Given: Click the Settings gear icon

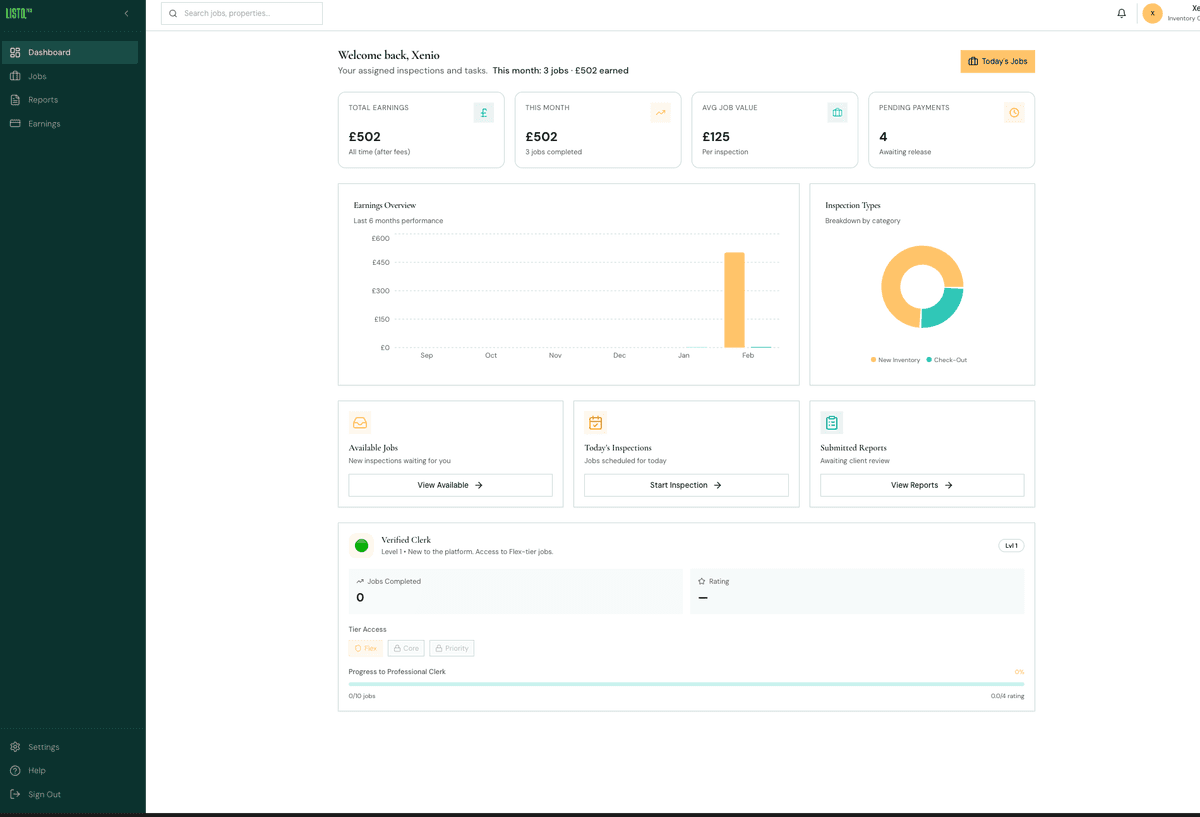Looking at the screenshot, I should tap(15, 747).
